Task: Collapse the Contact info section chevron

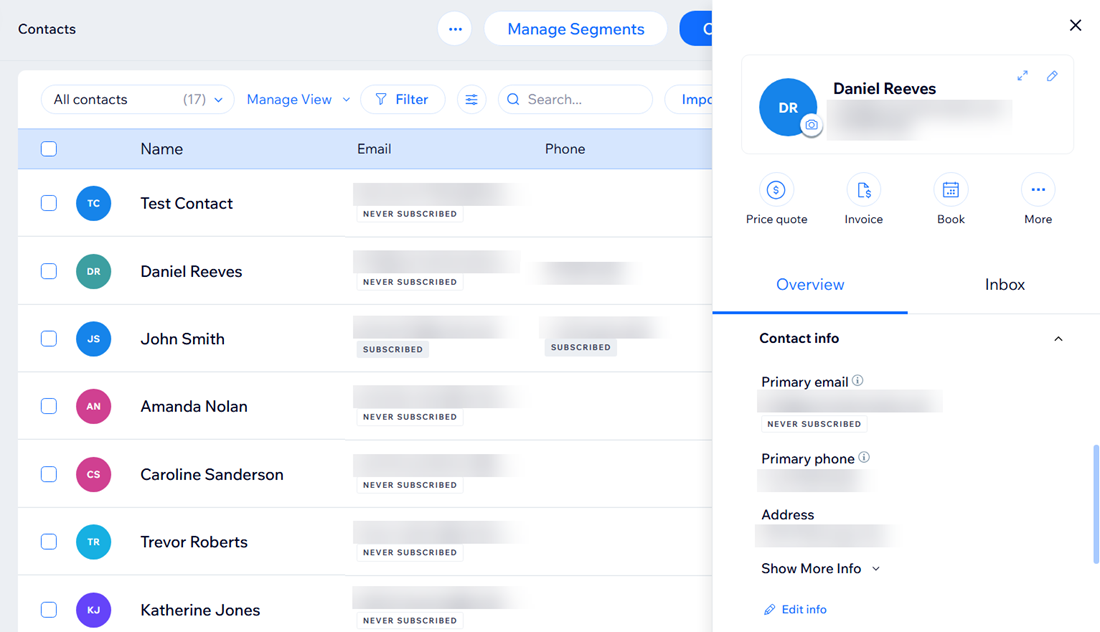Action: coord(1059,339)
